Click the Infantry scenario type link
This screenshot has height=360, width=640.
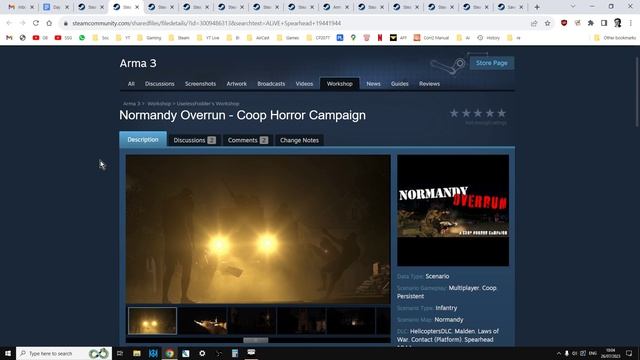click(446, 308)
